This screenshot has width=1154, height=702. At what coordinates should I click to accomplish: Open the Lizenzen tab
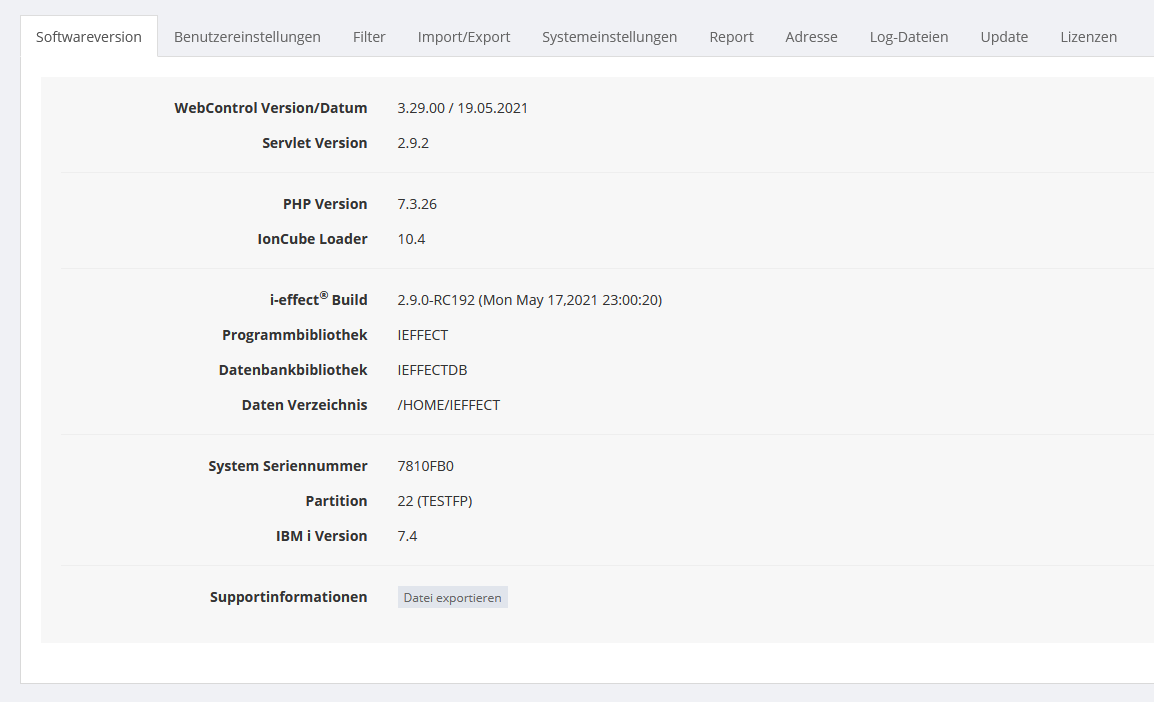point(1088,37)
